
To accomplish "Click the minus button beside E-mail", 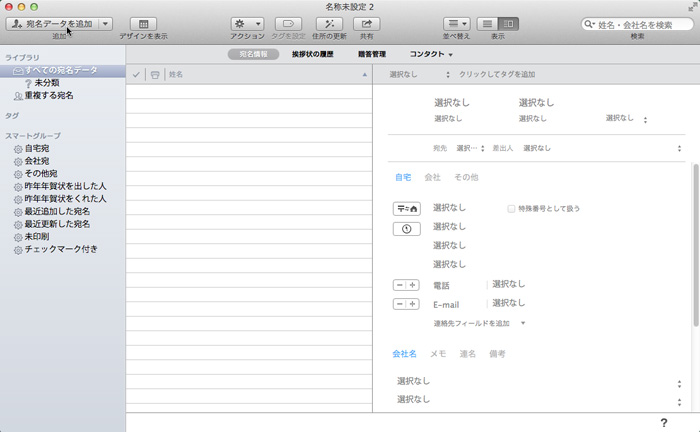I will (400, 304).
